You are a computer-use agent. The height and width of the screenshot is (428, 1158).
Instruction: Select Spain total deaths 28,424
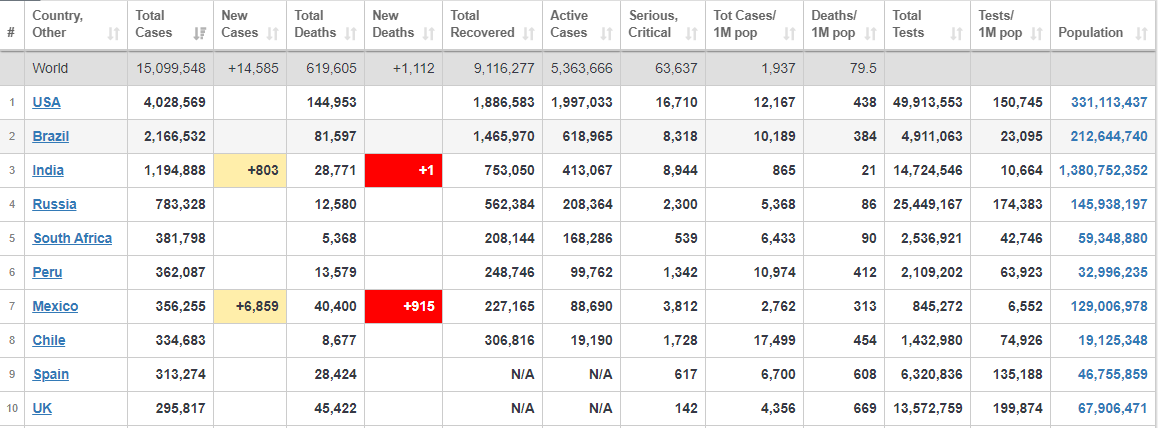click(335, 374)
